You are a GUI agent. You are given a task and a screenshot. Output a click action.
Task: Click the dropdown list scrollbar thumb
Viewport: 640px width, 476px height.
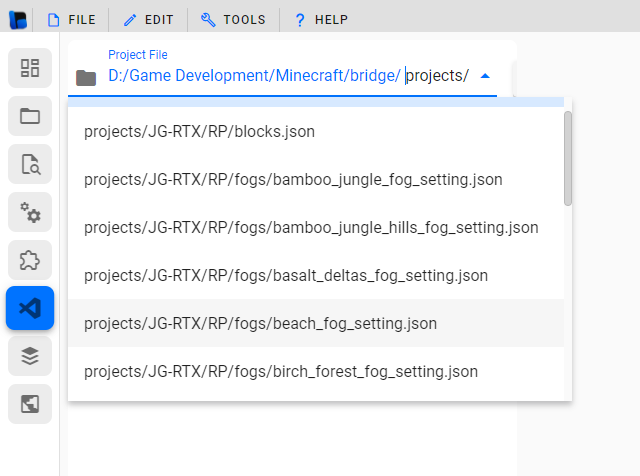pyautogui.click(x=568, y=158)
